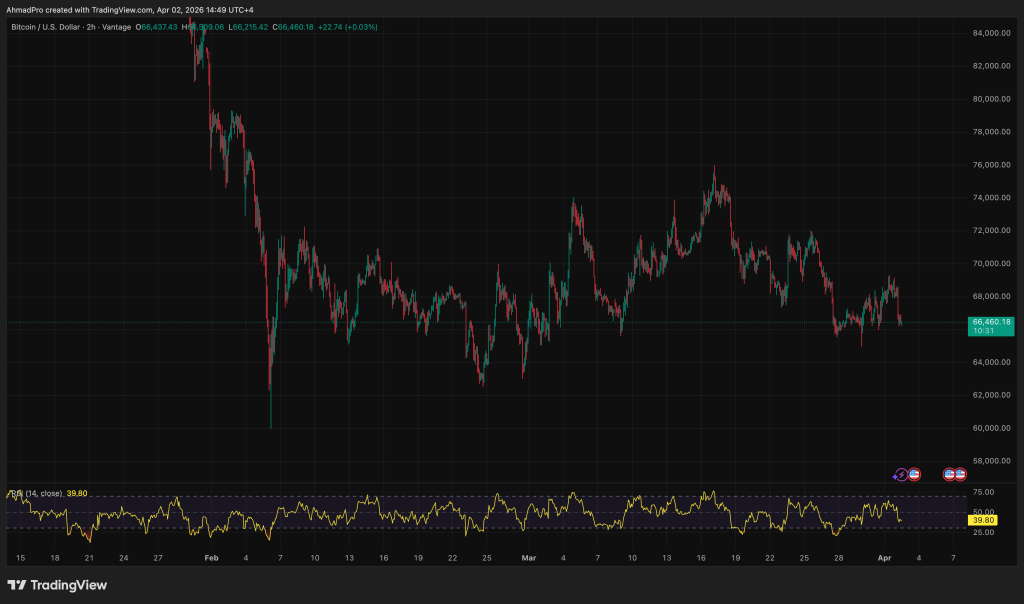Screen dimensions: 1024x604
Task: Select the Mar label on the time axis
Action: 528,557
